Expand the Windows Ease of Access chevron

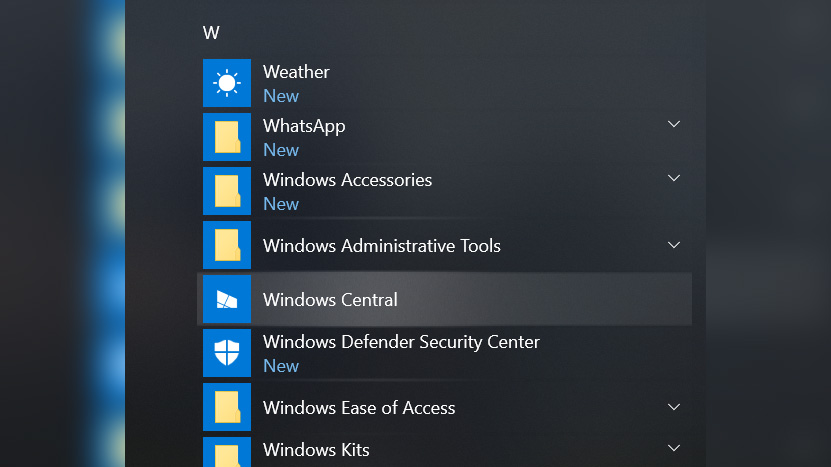674,407
